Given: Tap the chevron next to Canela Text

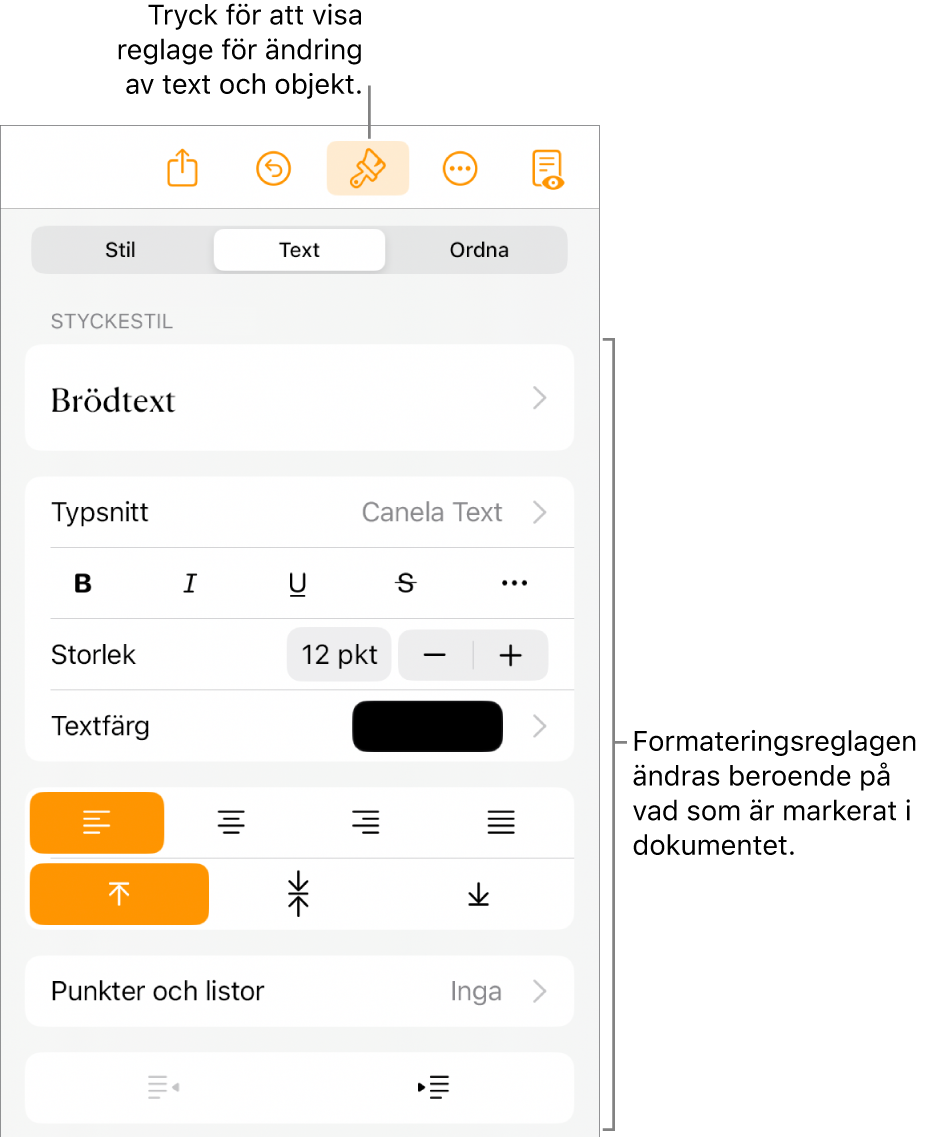Looking at the screenshot, I should click(x=539, y=513).
